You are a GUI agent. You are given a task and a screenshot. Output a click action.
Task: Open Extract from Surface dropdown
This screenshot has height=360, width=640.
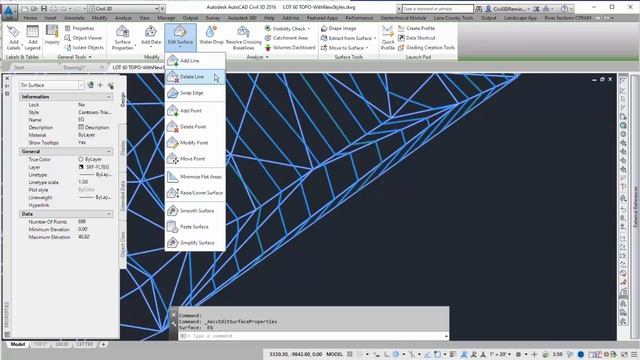pyautogui.click(x=349, y=38)
